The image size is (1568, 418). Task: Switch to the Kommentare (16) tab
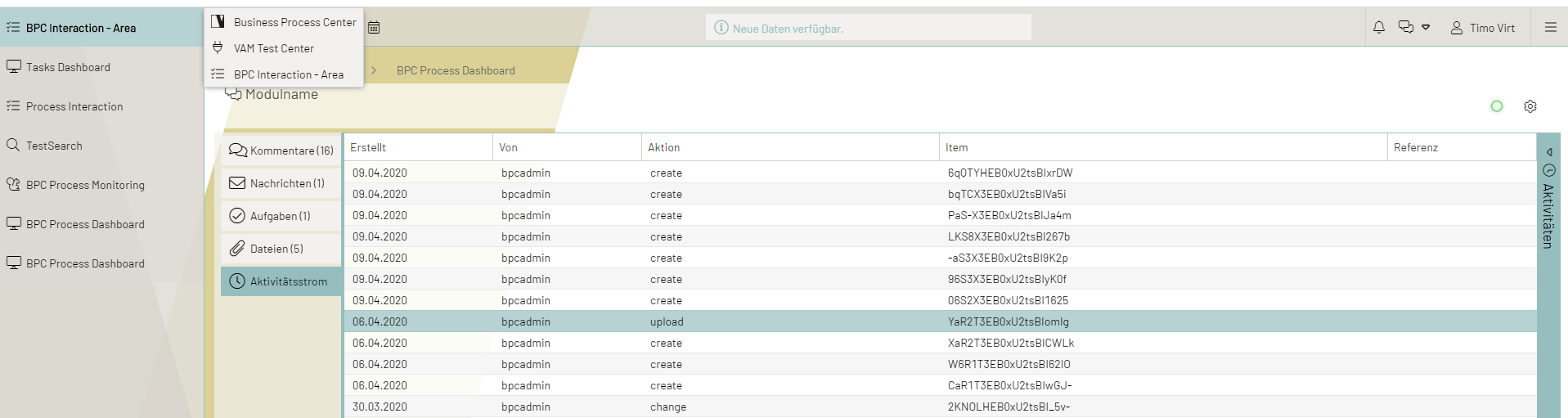coord(281,151)
